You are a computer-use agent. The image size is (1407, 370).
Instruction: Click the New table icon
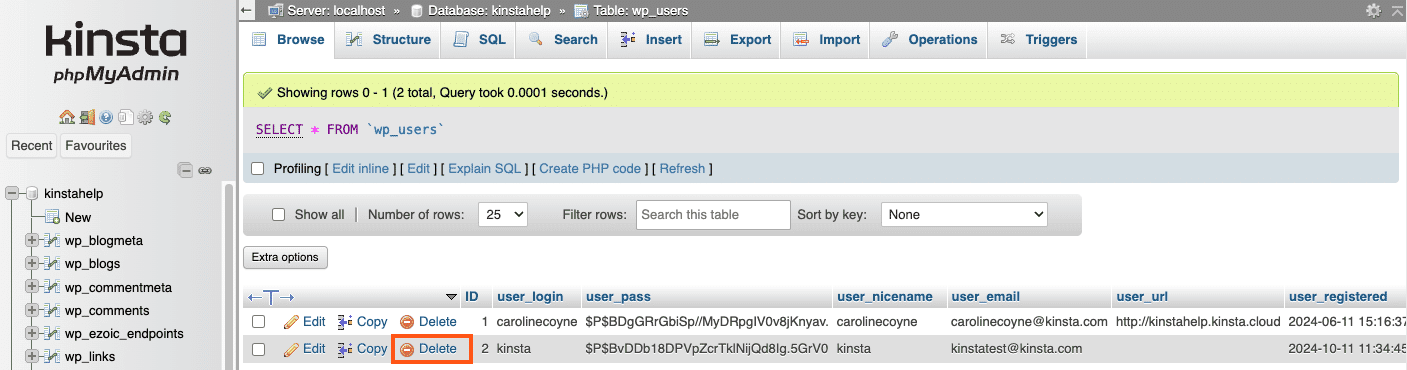pyautogui.click(x=52, y=217)
